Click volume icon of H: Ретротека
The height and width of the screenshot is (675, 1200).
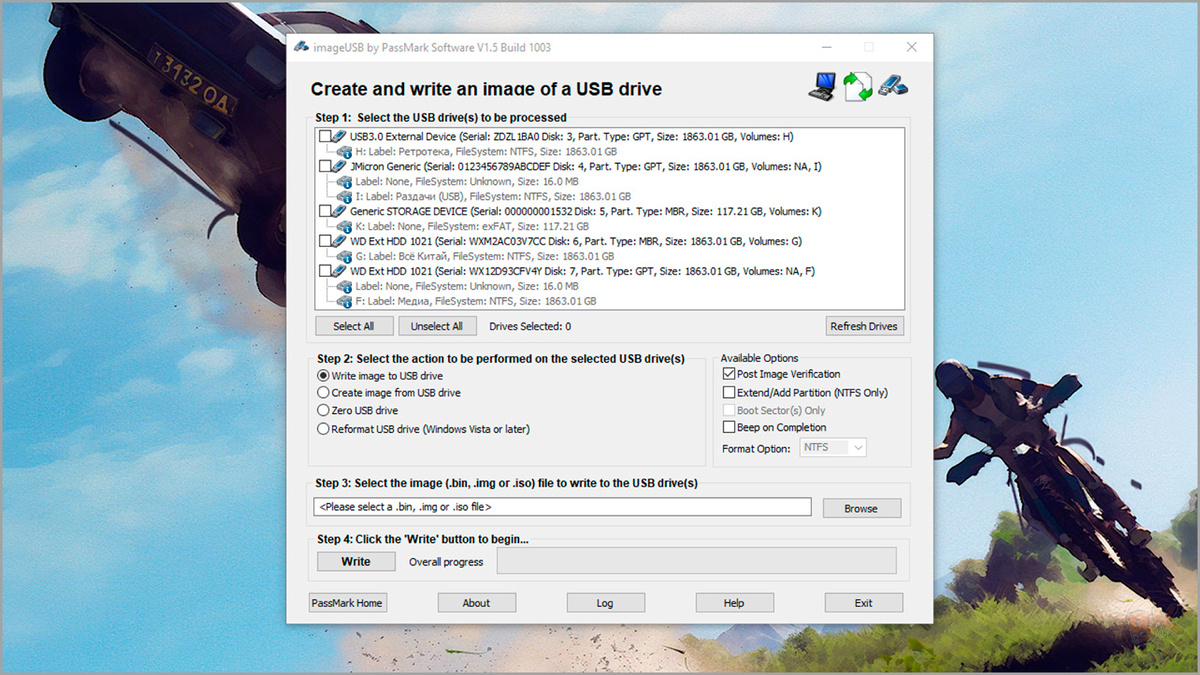click(x=345, y=151)
